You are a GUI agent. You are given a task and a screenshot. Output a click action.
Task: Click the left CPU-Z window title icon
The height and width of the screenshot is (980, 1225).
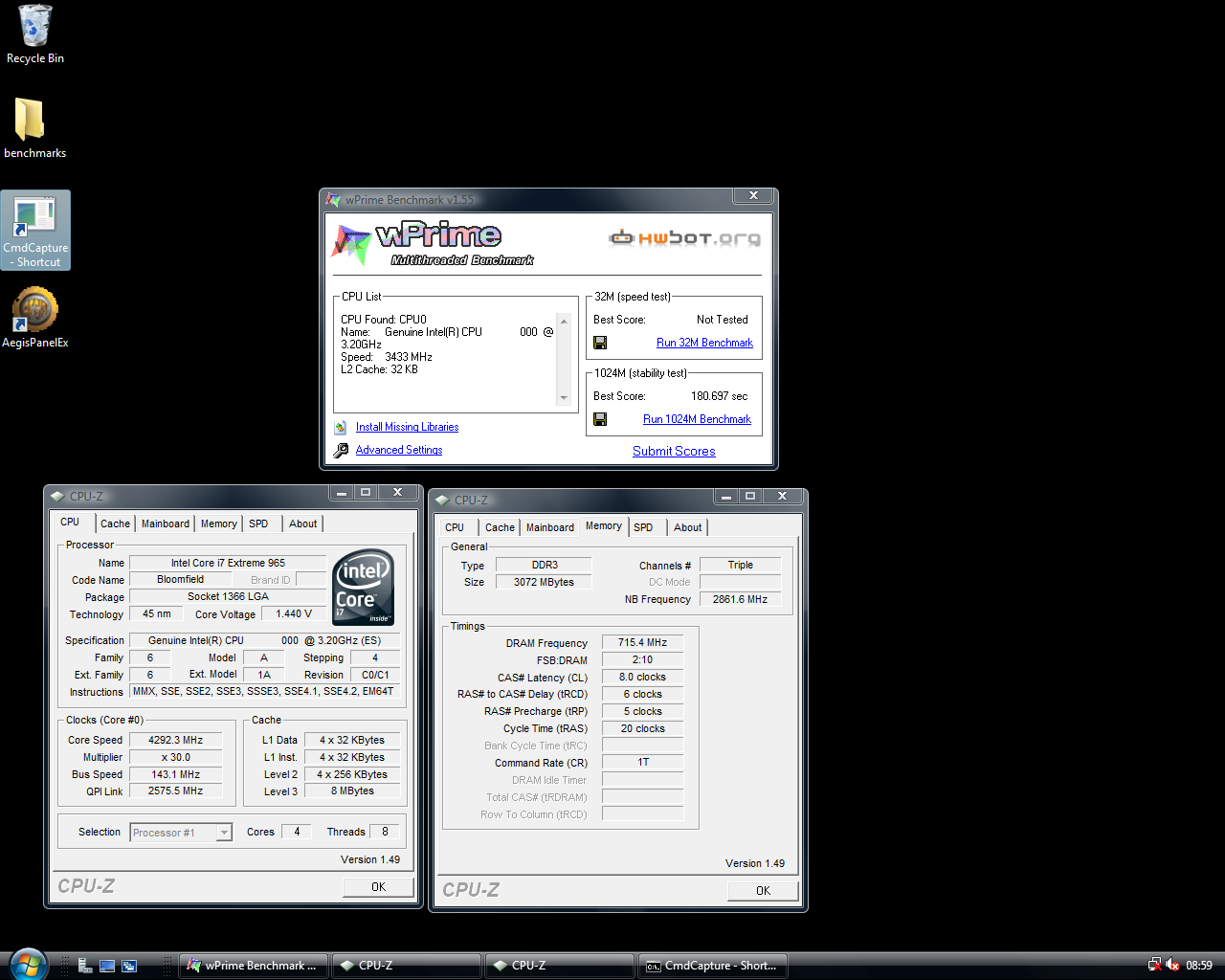[57, 497]
